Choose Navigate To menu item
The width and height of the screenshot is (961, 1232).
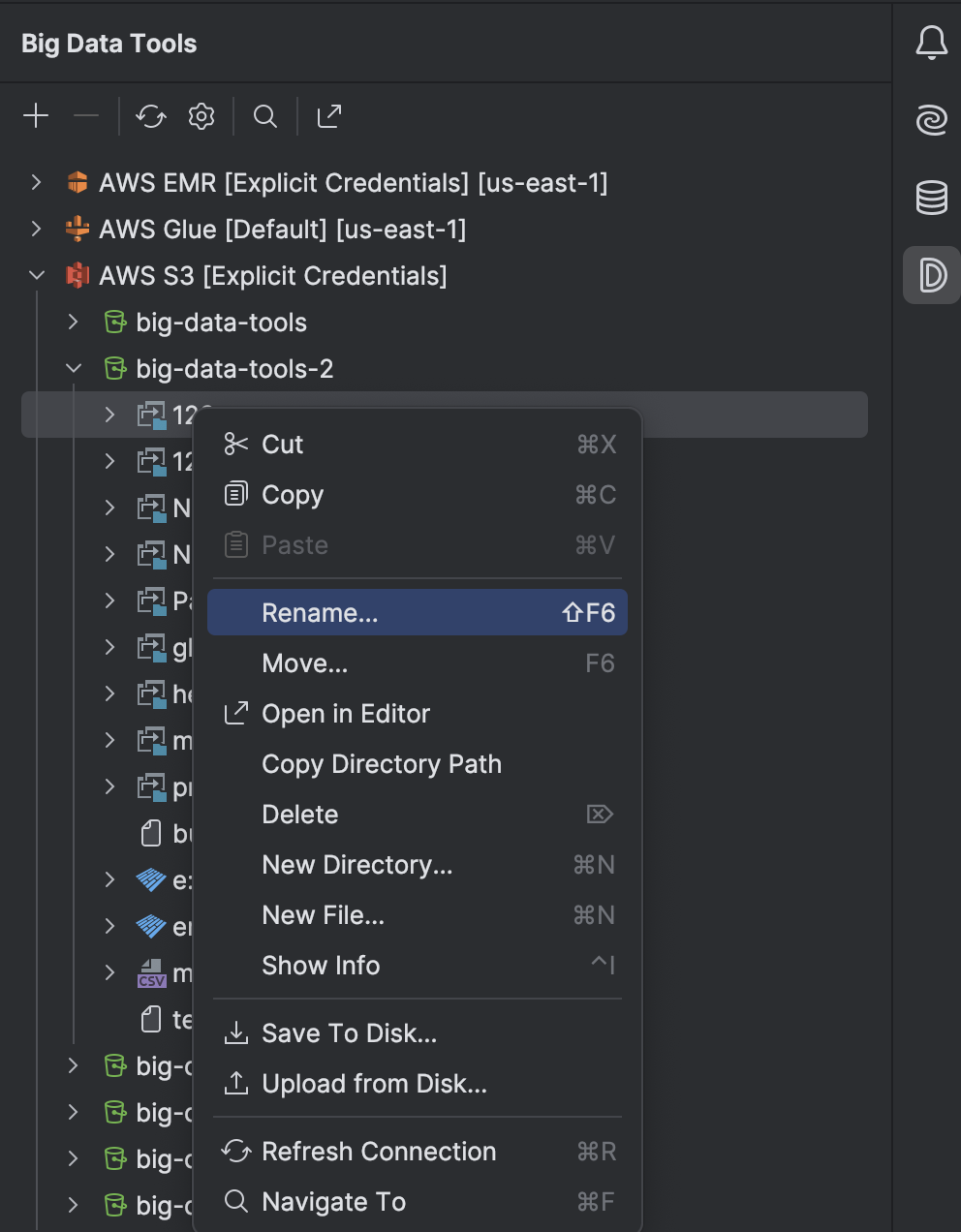[x=418, y=1201]
